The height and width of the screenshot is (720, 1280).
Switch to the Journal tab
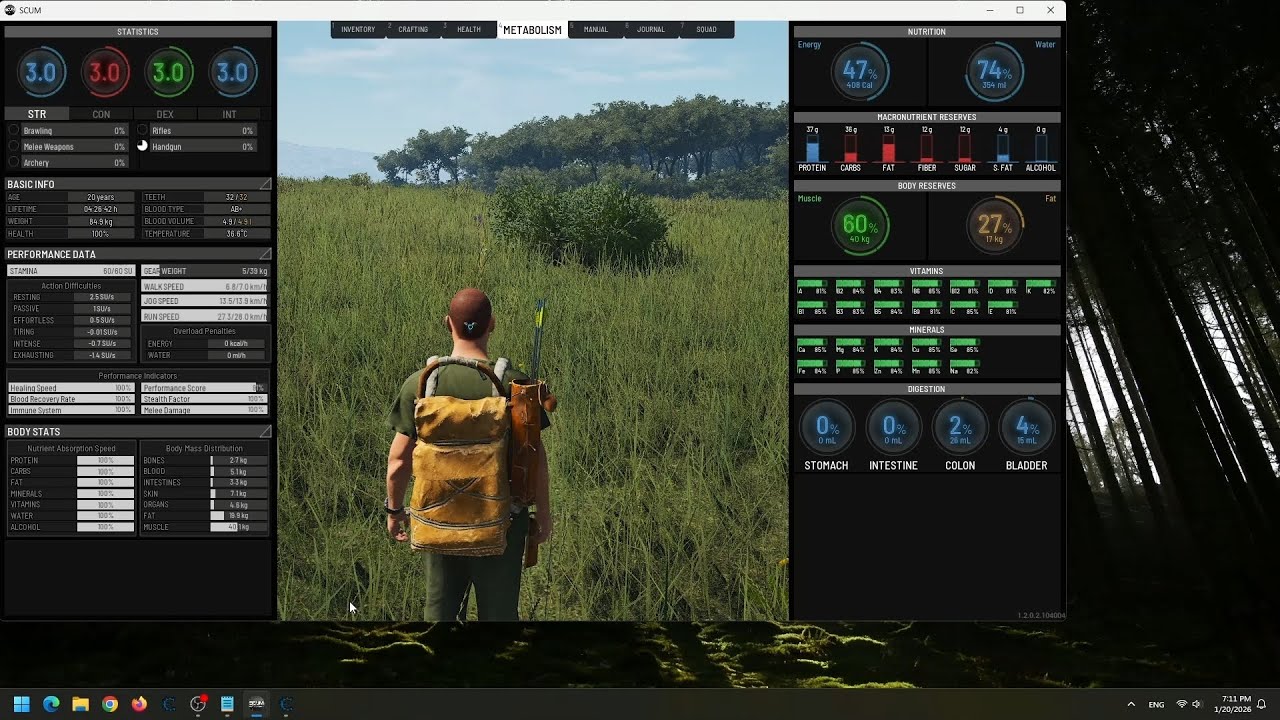(651, 30)
